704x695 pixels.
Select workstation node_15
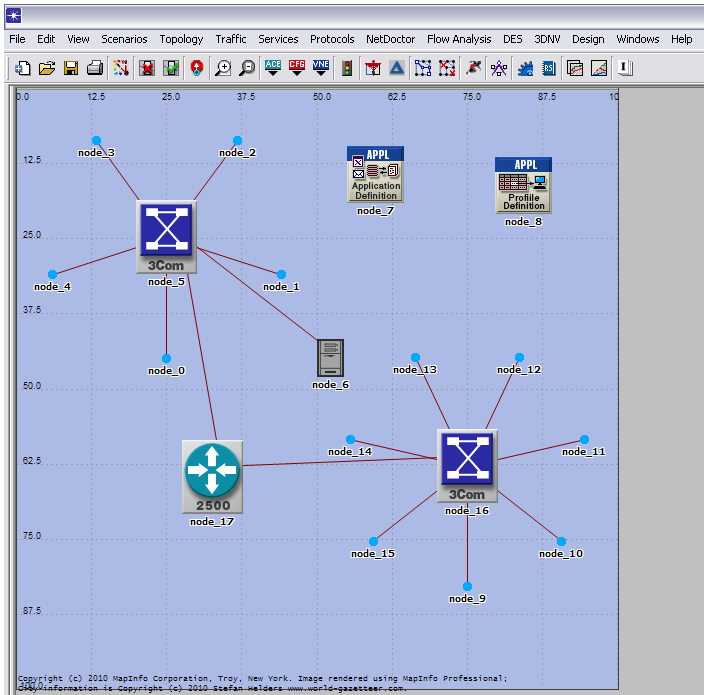pos(374,541)
